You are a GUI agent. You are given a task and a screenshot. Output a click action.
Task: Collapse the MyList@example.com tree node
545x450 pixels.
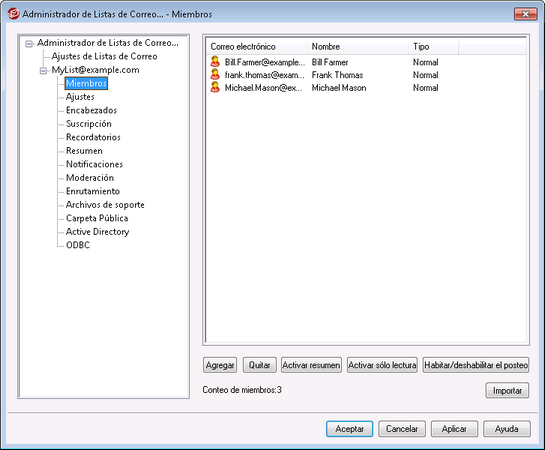[x=43, y=71]
